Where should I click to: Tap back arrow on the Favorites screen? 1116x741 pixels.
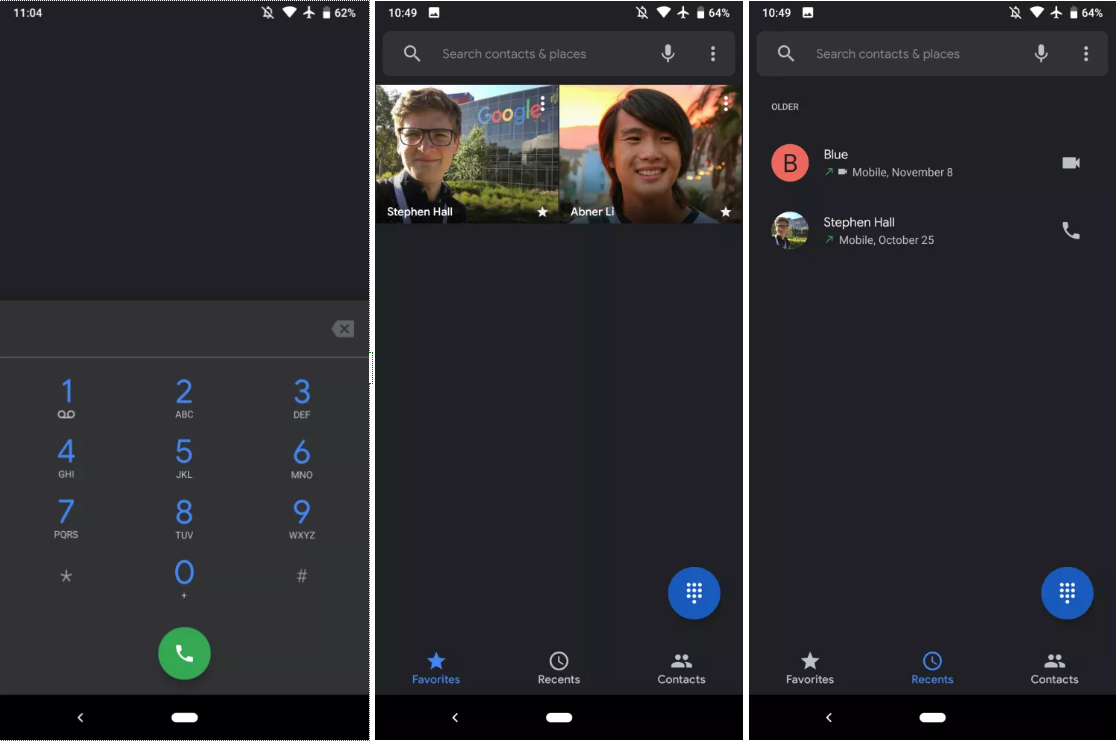(455, 718)
